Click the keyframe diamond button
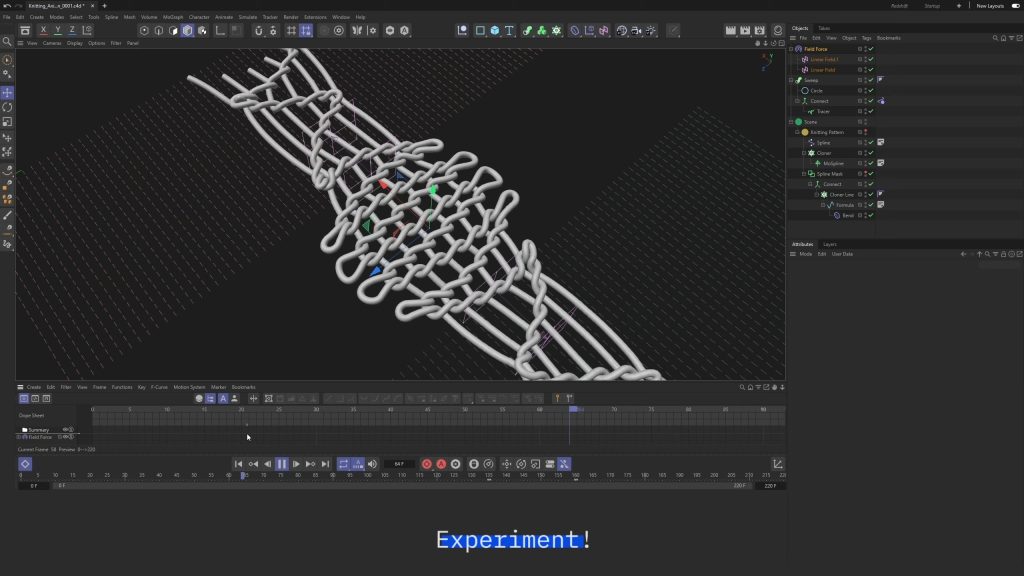This screenshot has height=576, width=1024. click(x=25, y=464)
